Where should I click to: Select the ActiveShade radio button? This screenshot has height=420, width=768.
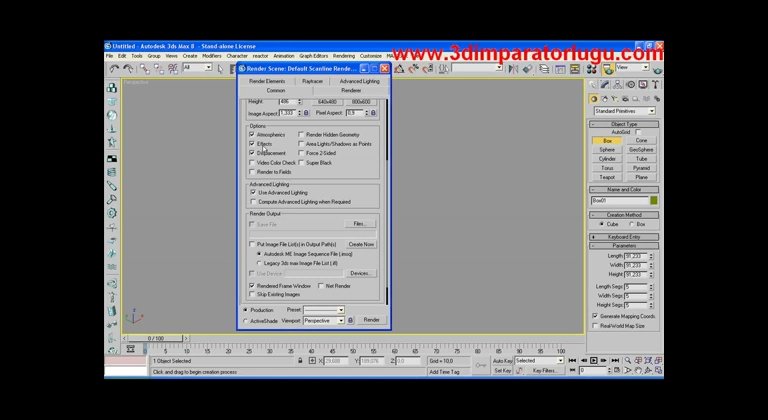tap(245, 321)
